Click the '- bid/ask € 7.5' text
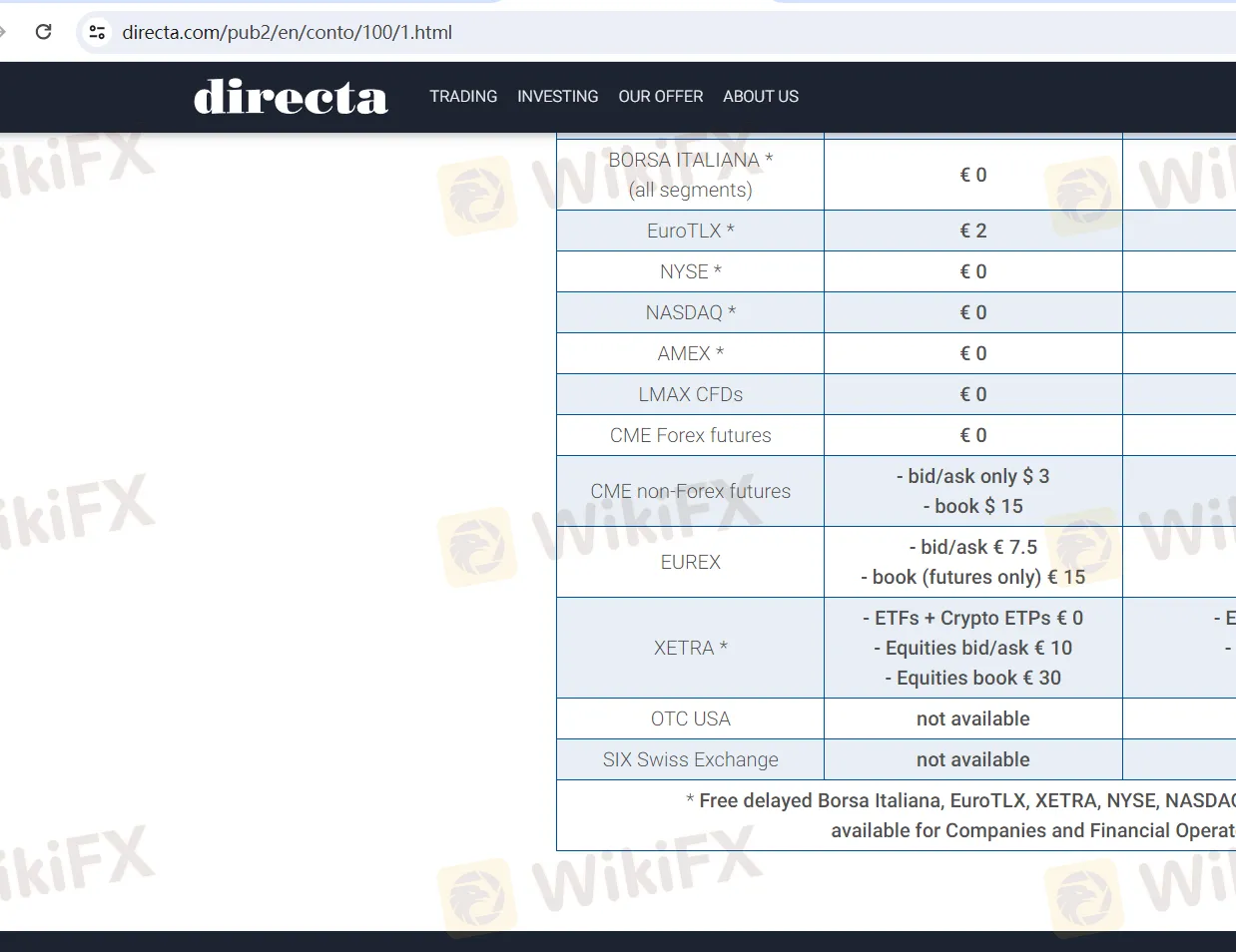 point(973,547)
